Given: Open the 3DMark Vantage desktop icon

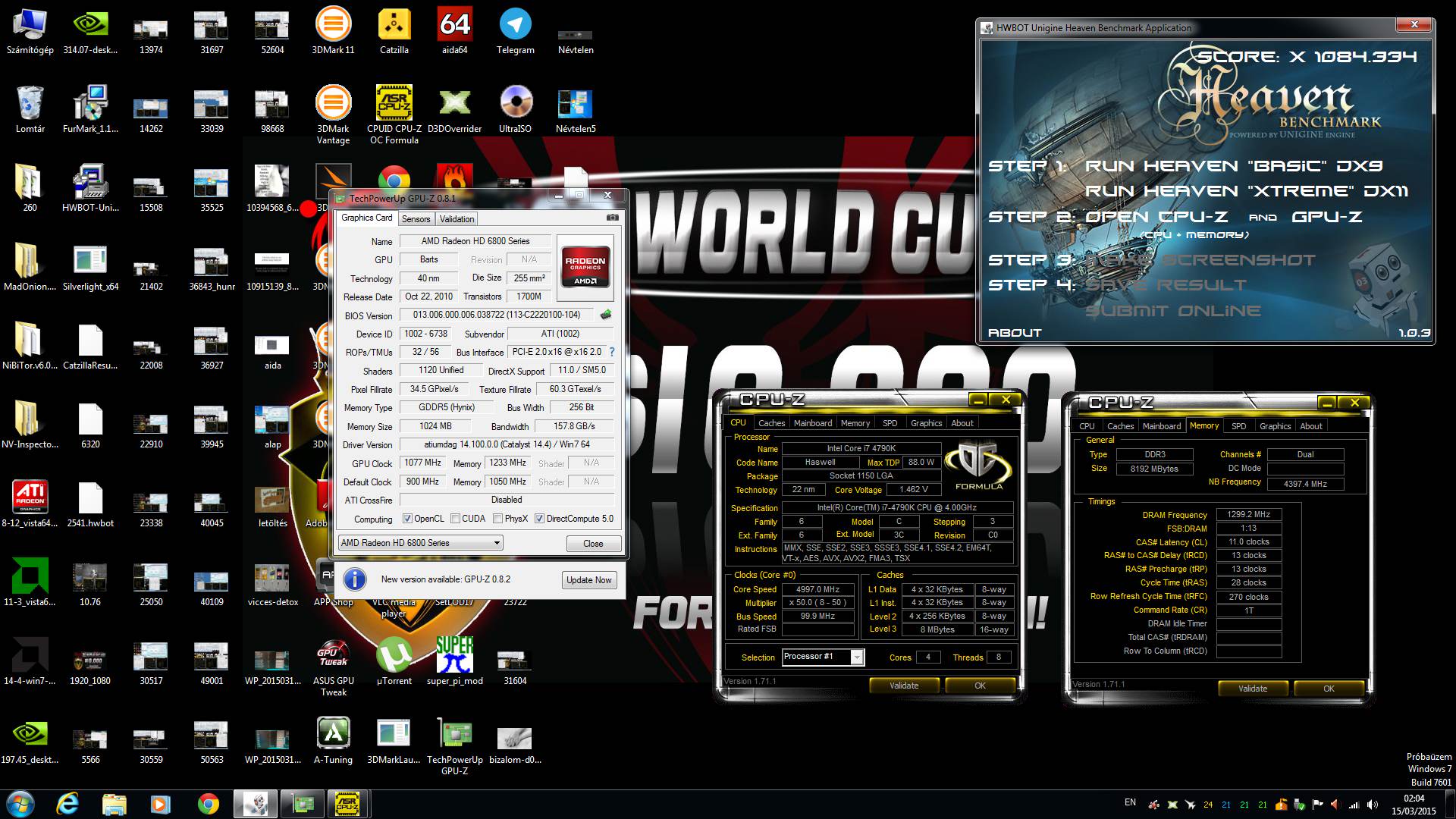Looking at the screenshot, I should (x=333, y=114).
